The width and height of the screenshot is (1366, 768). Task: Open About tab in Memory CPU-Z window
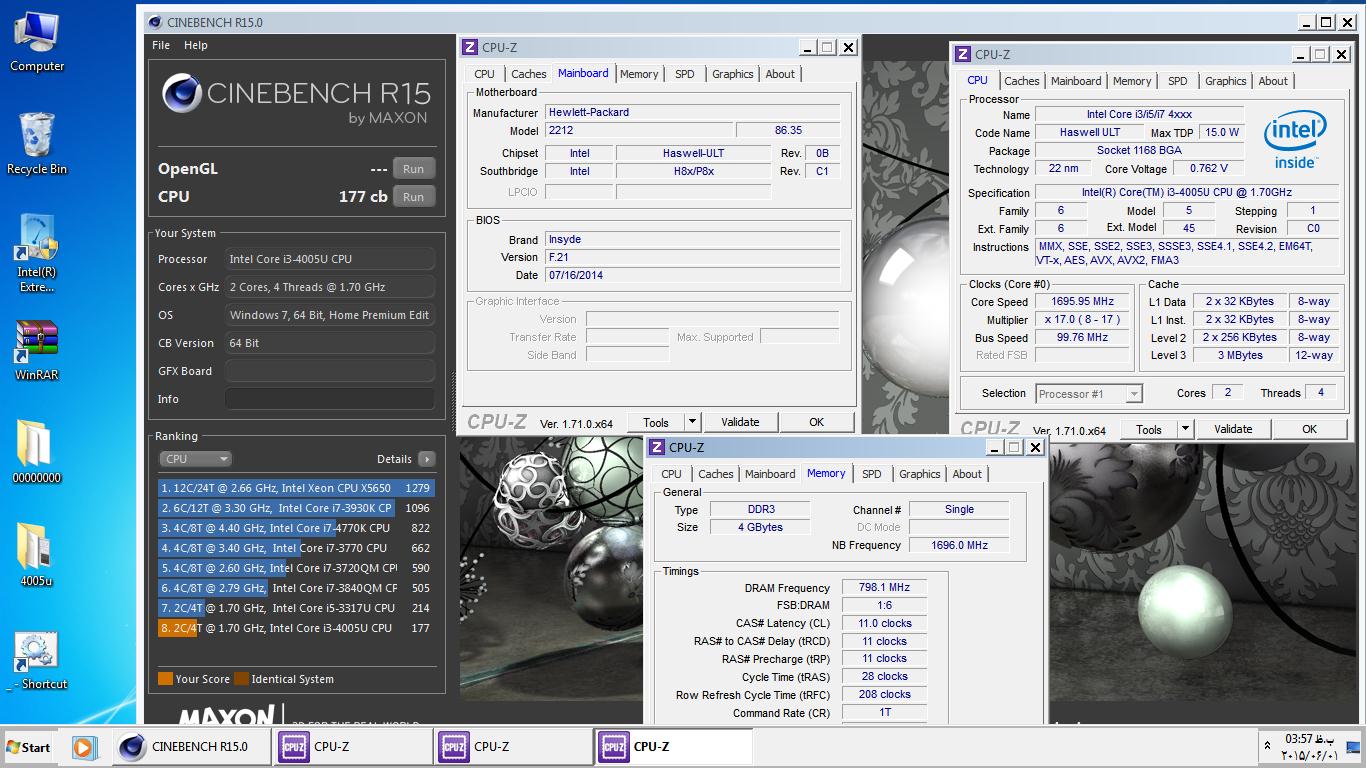pyautogui.click(x=967, y=474)
